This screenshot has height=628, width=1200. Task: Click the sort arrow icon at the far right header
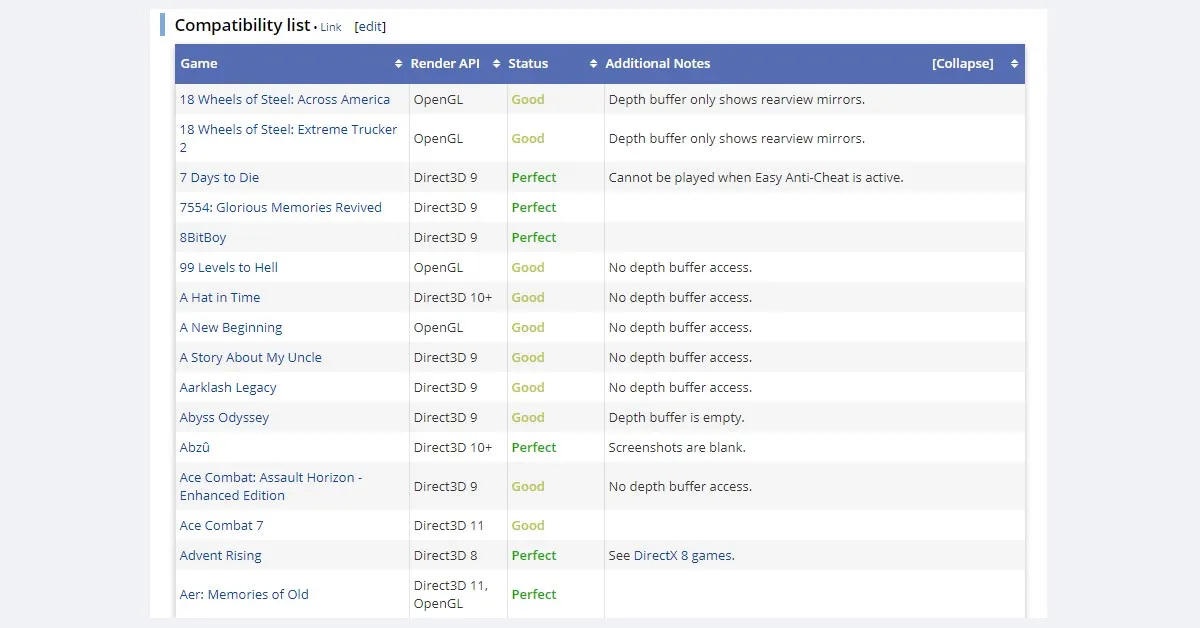click(1014, 63)
